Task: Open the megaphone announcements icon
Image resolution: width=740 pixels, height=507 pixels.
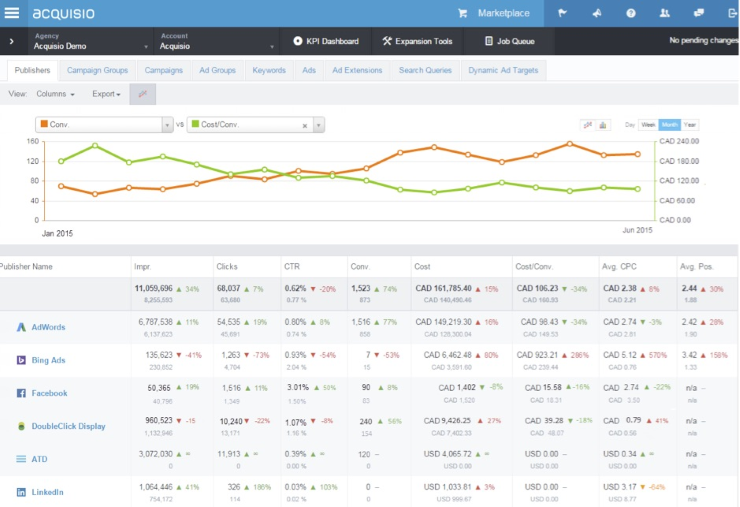Action: coord(597,13)
